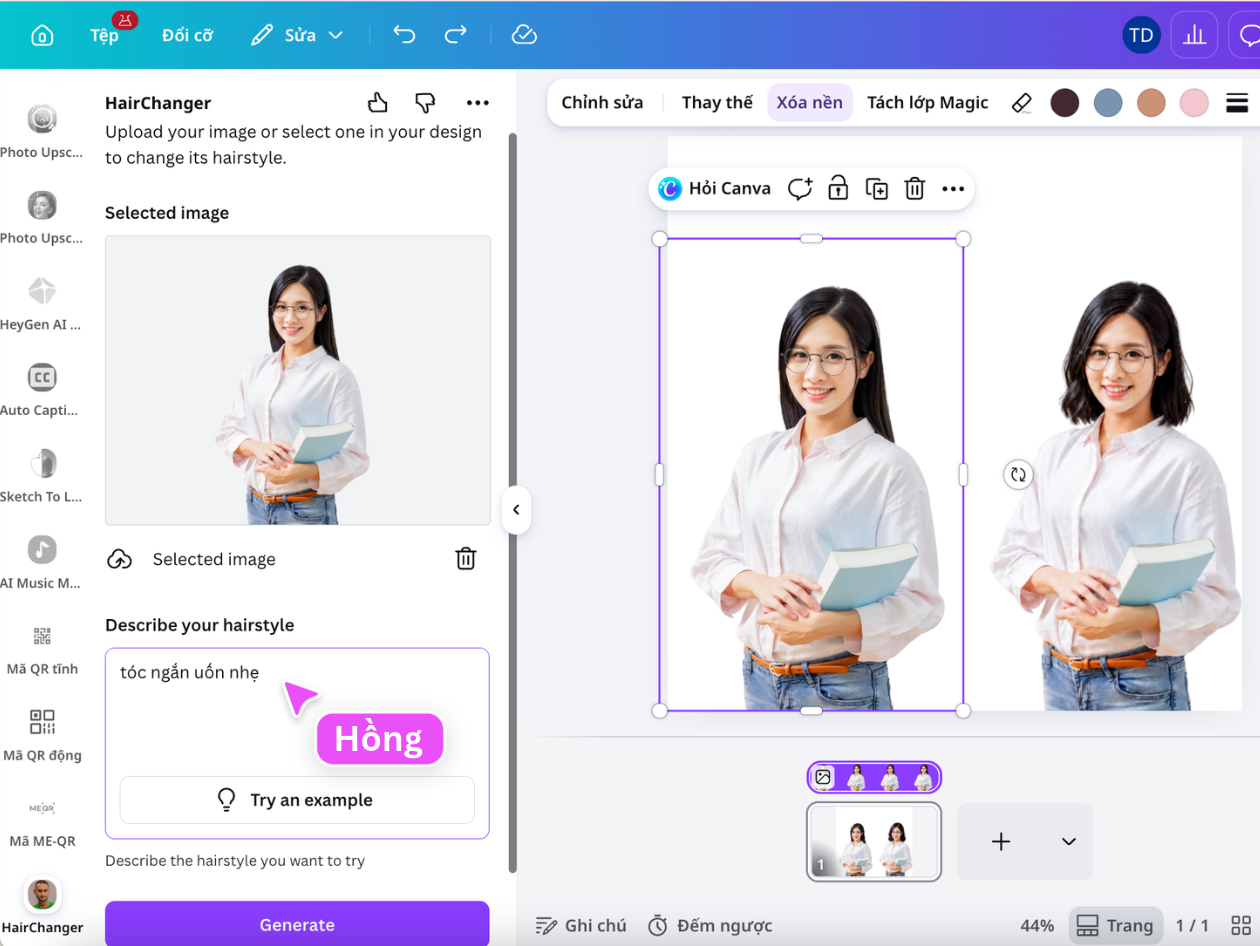This screenshot has width=1260, height=946.
Task: Toggle the Trang pages view
Action: pos(1115,925)
